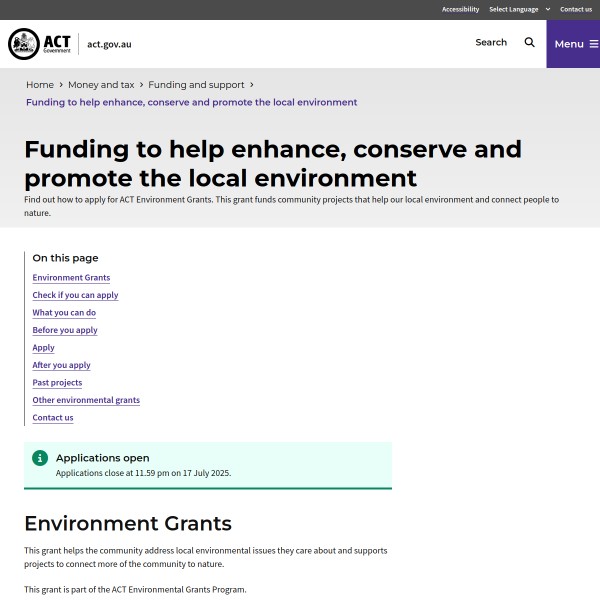The height and width of the screenshot is (600, 600).
Task: Jump to Check if you can apply
Action: [x=75, y=295]
